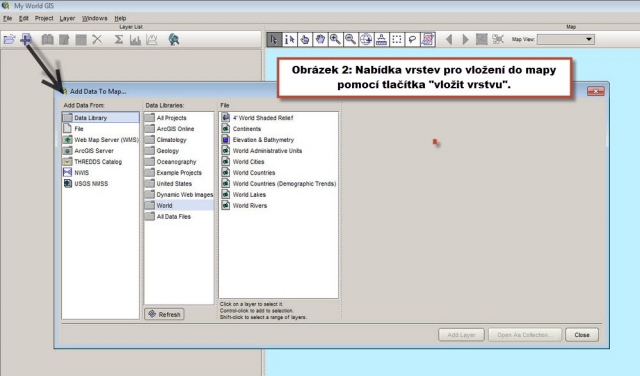
Task: Open the Help menu
Action: 120,18
